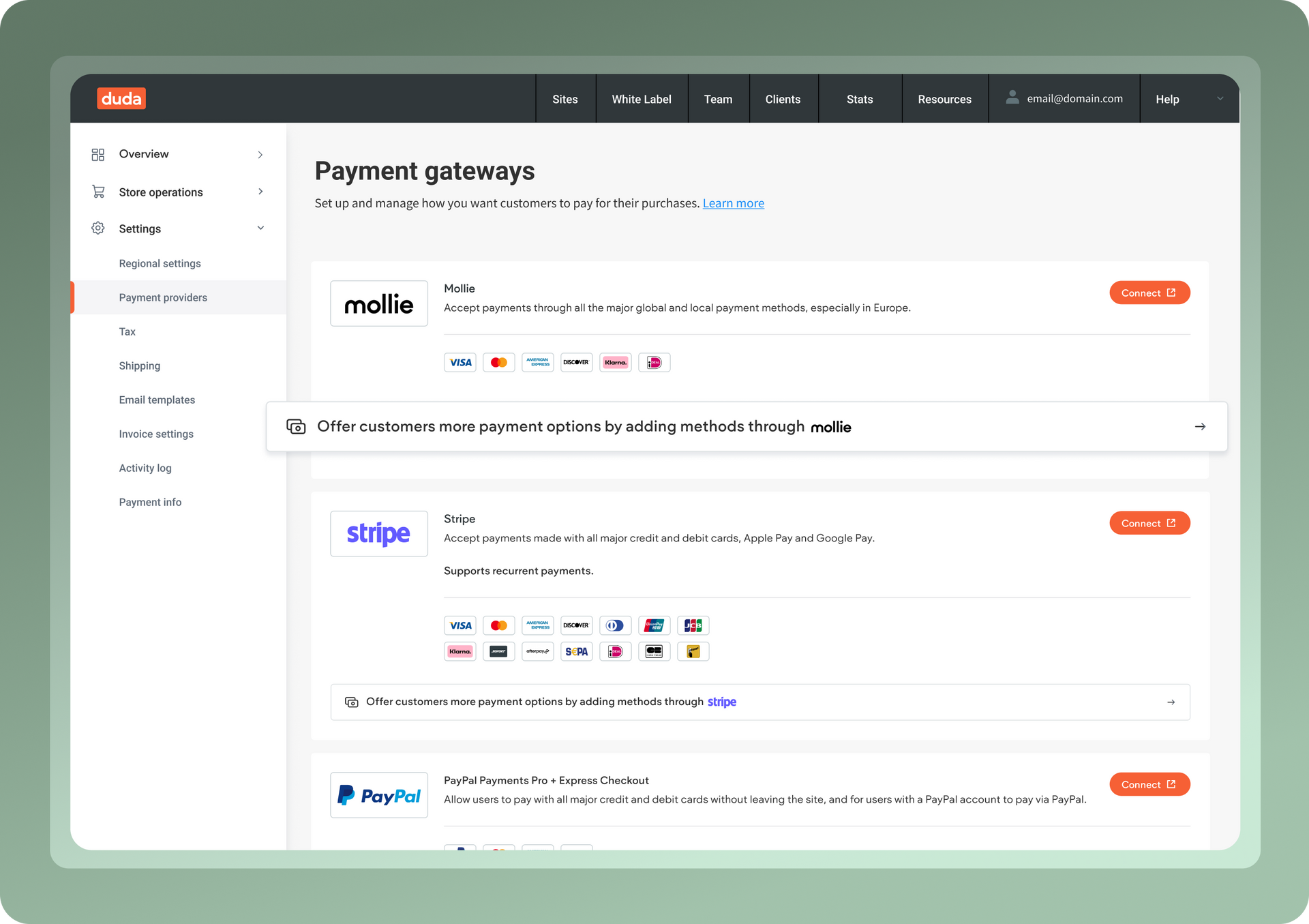Click the user avatar icon beside the email
The image size is (1309, 924).
tap(1012, 98)
